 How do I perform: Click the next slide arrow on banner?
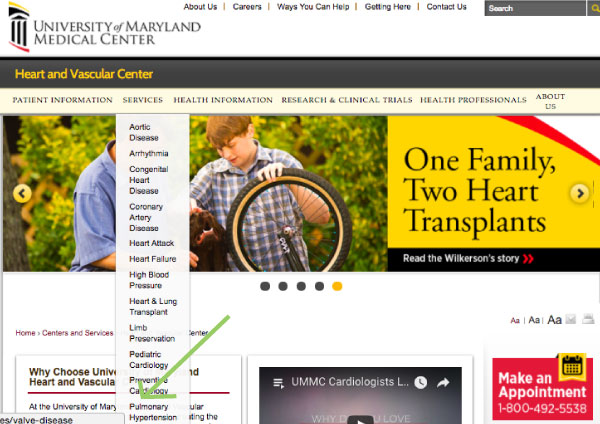pyautogui.click(x=580, y=193)
